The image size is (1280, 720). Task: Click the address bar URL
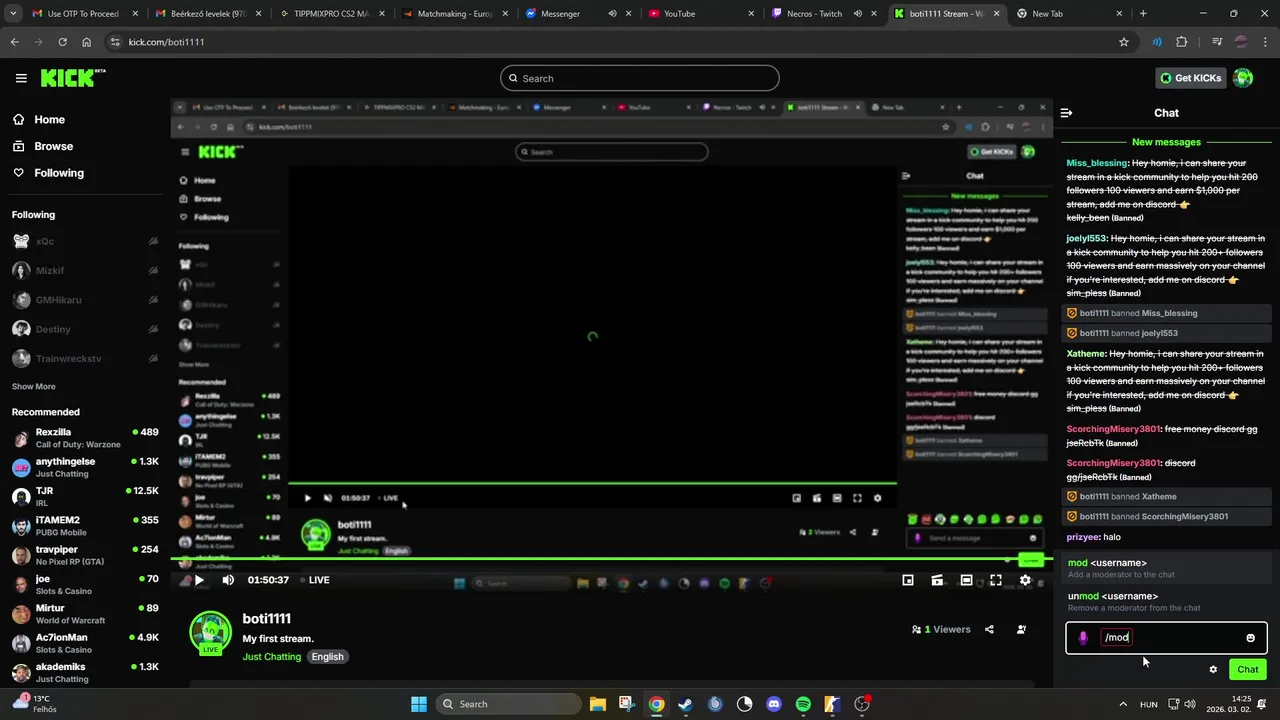(x=167, y=42)
